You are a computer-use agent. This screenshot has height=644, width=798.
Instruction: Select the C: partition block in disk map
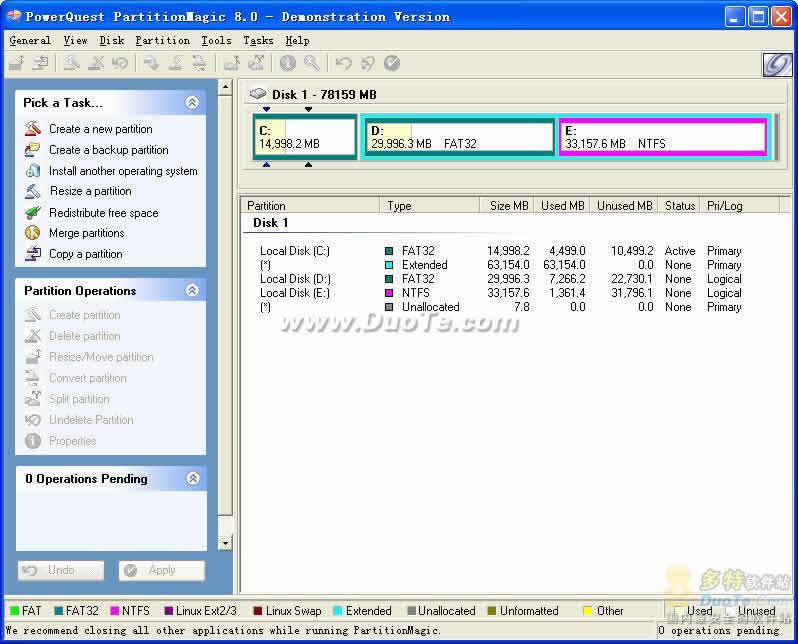pos(305,137)
